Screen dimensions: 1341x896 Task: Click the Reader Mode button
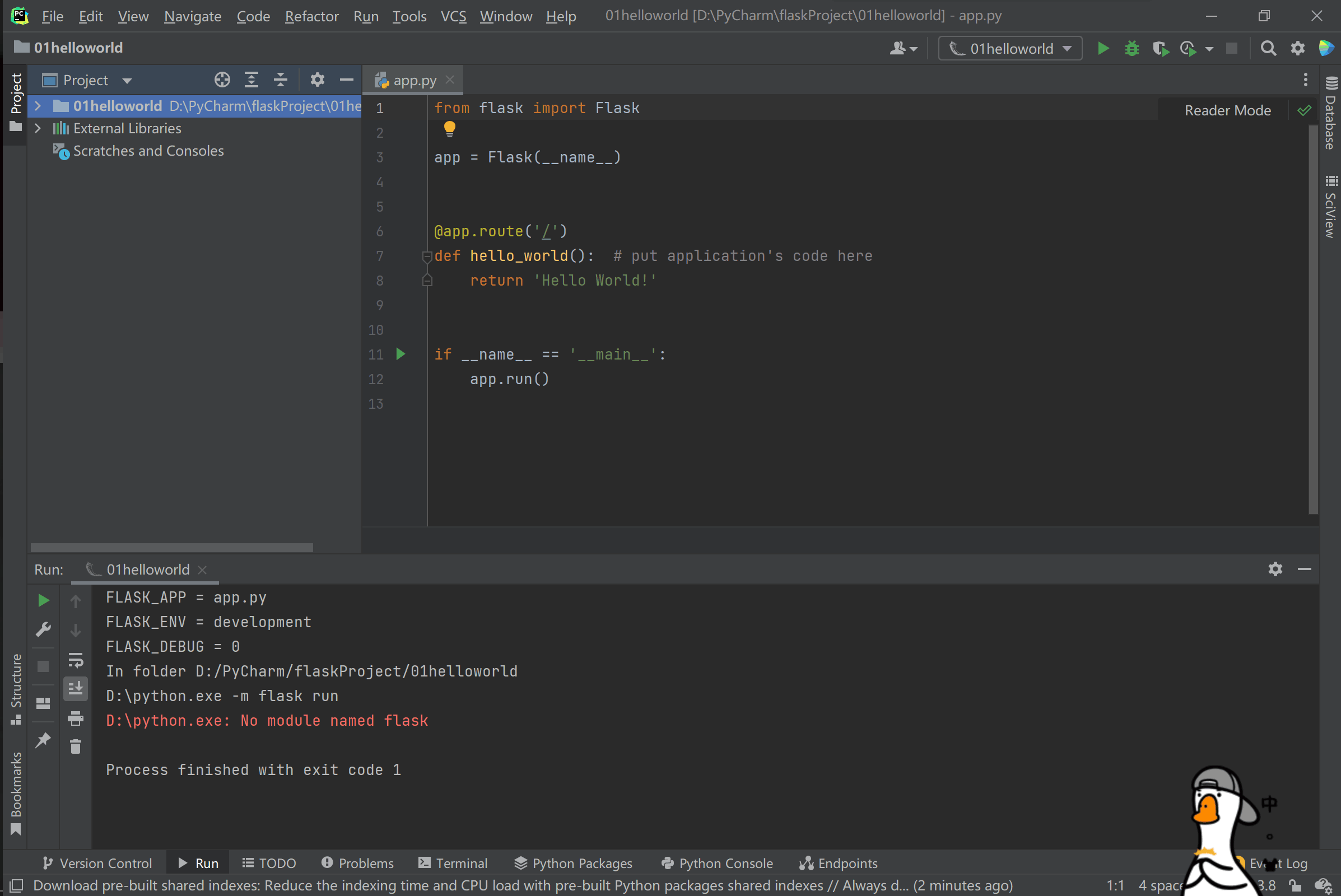[x=1227, y=110]
